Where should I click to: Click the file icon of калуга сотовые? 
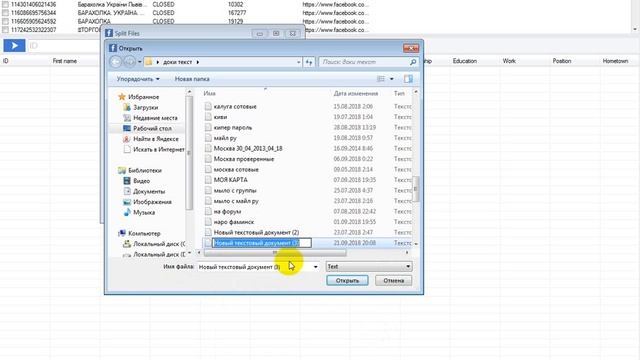pyautogui.click(x=208, y=107)
